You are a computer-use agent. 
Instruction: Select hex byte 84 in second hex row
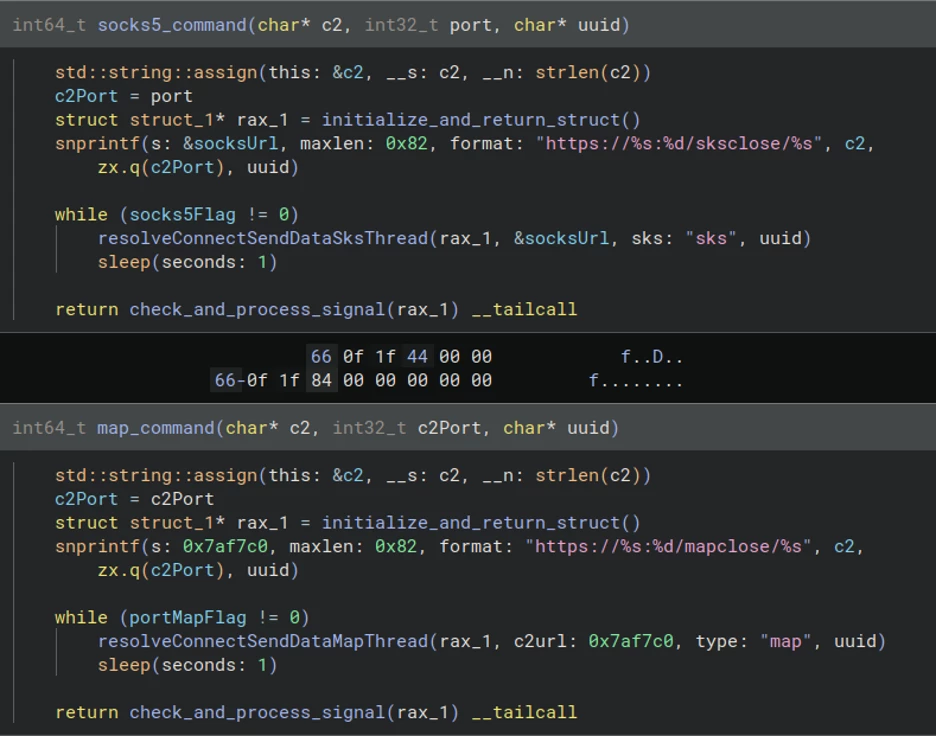click(321, 380)
